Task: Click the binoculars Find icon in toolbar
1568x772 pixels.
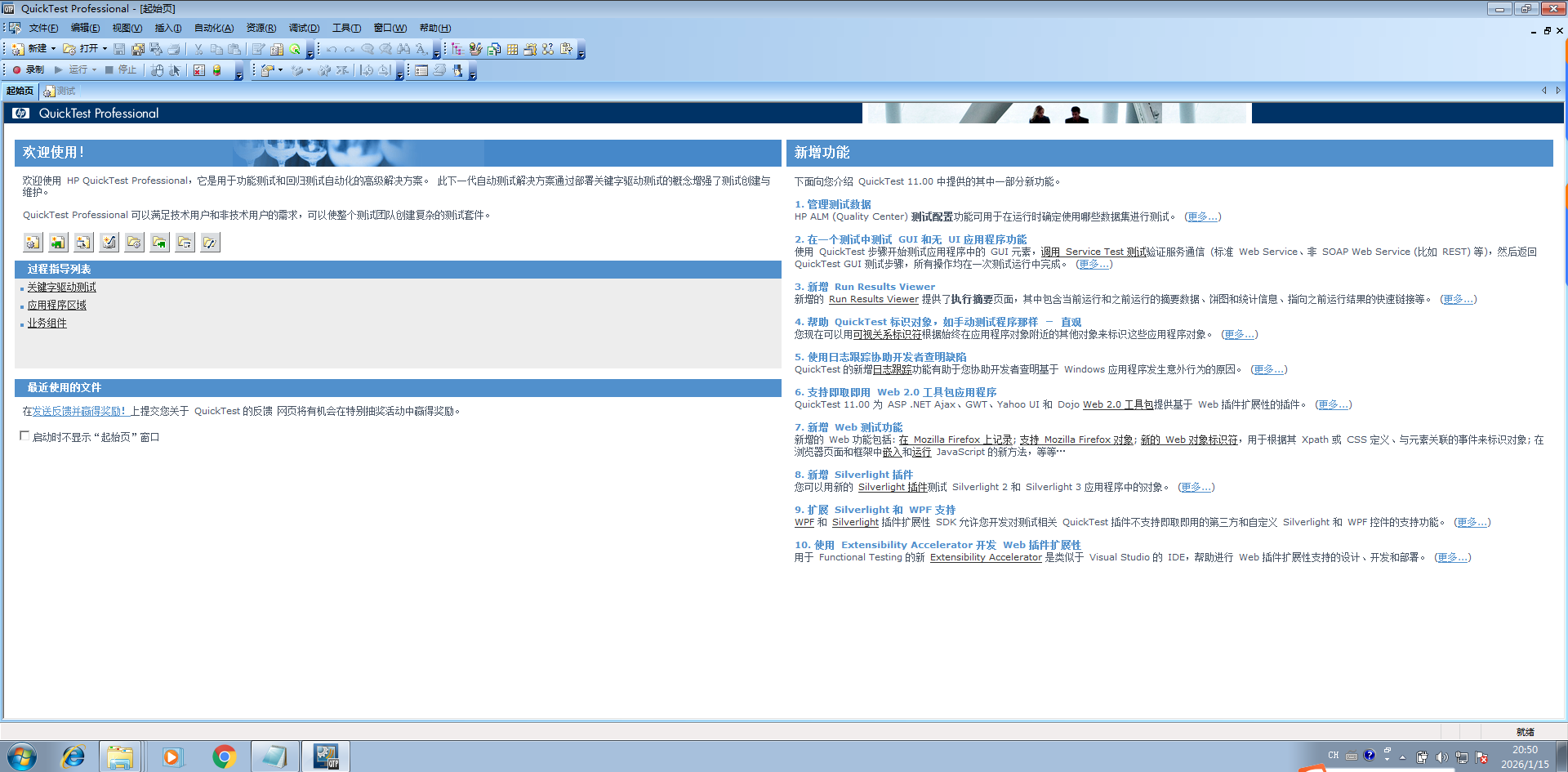Action: pyautogui.click(x=403, y=49)
